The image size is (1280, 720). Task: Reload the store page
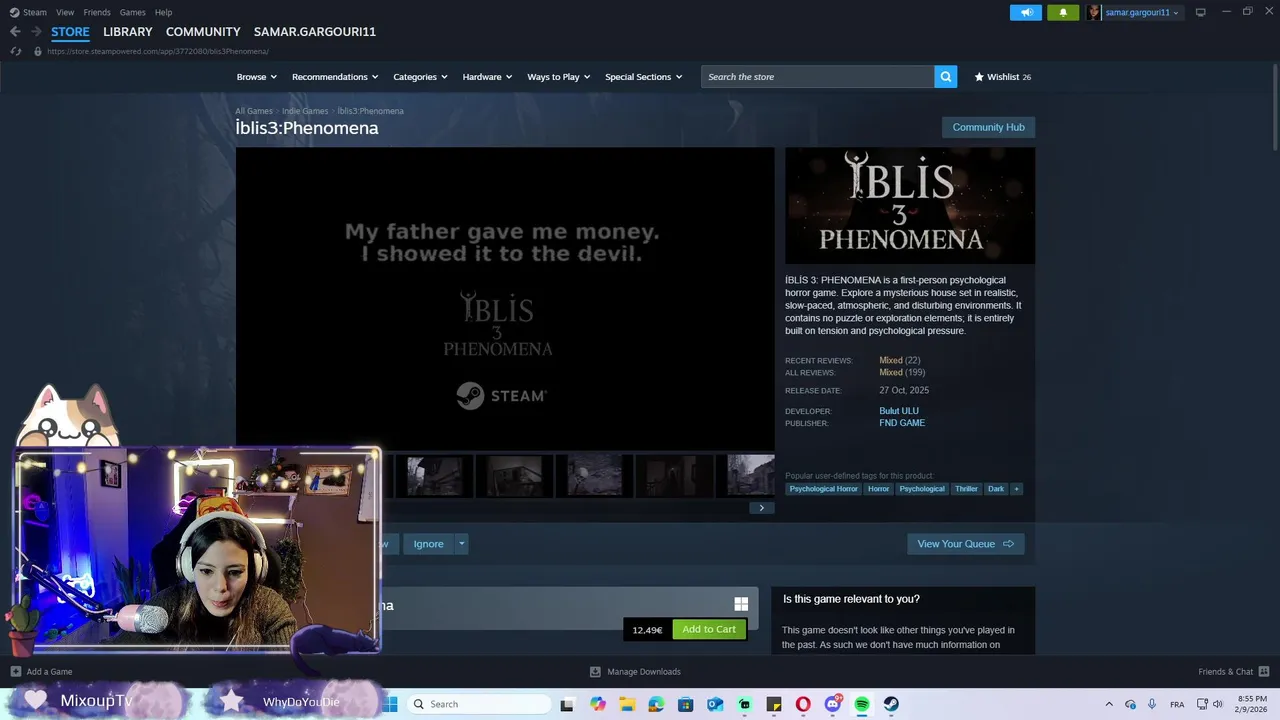[x=16, y=51]
